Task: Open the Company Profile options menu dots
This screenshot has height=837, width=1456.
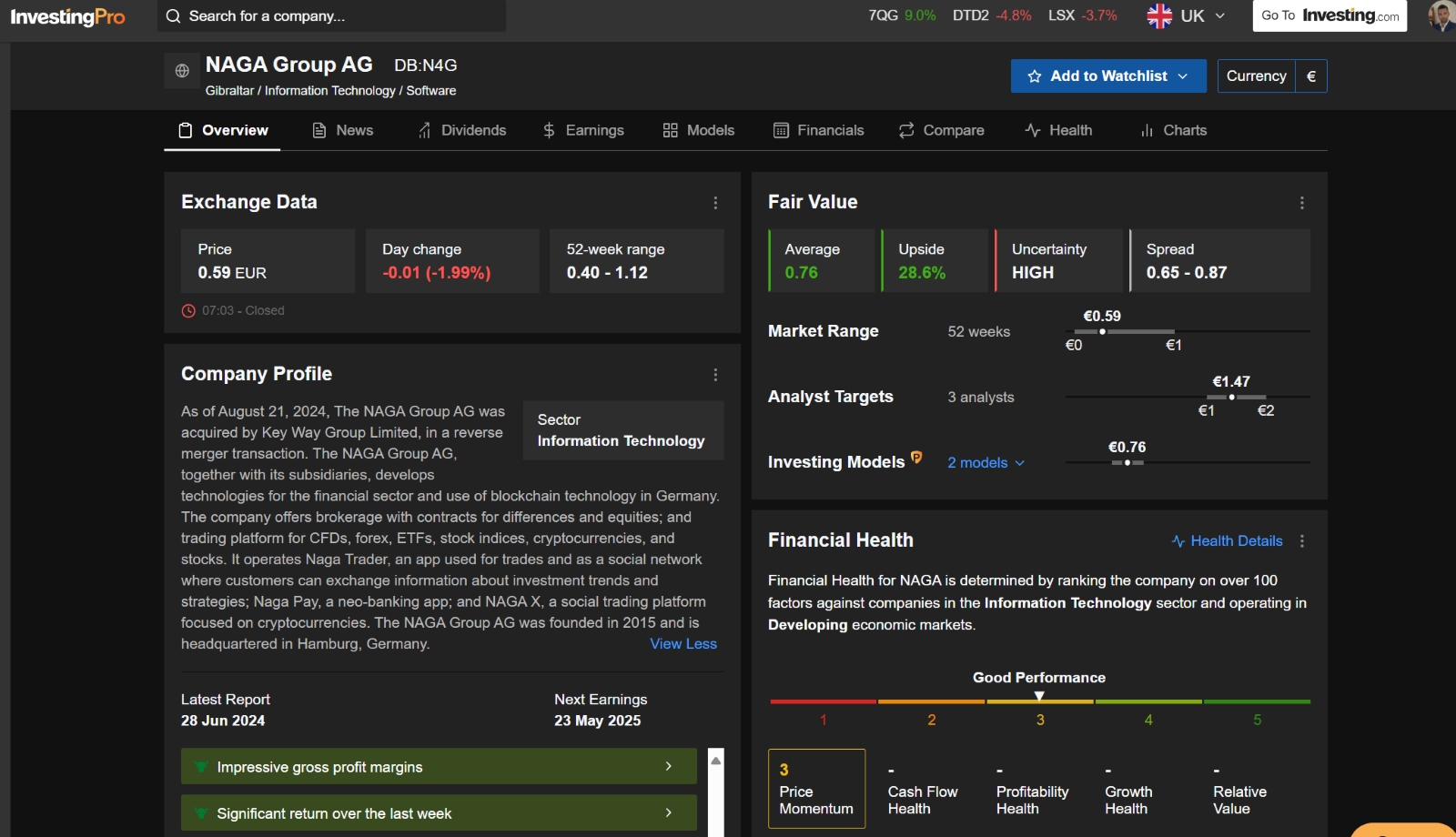Action: (x=715, y=375)
